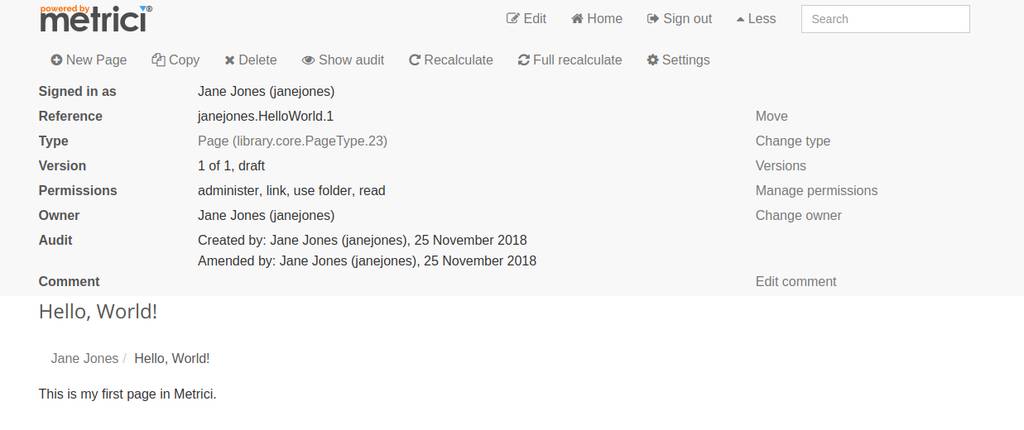Open Manage permissions
This screenshot has height=430, width=1024.
(816, 191)
